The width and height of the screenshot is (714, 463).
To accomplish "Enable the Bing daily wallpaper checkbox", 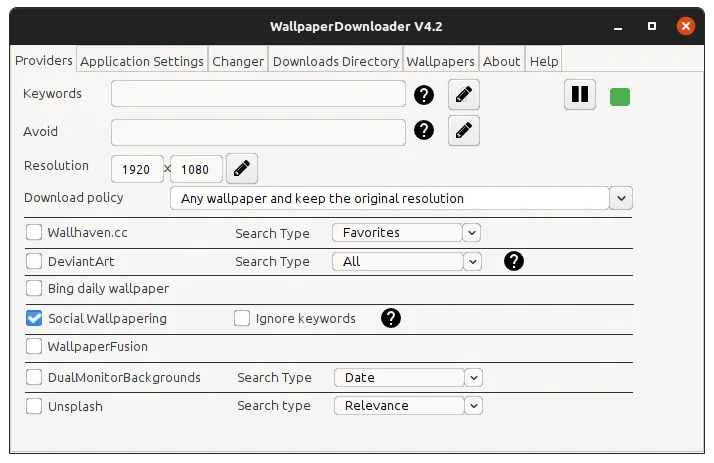I will click(x=34, y=288).
